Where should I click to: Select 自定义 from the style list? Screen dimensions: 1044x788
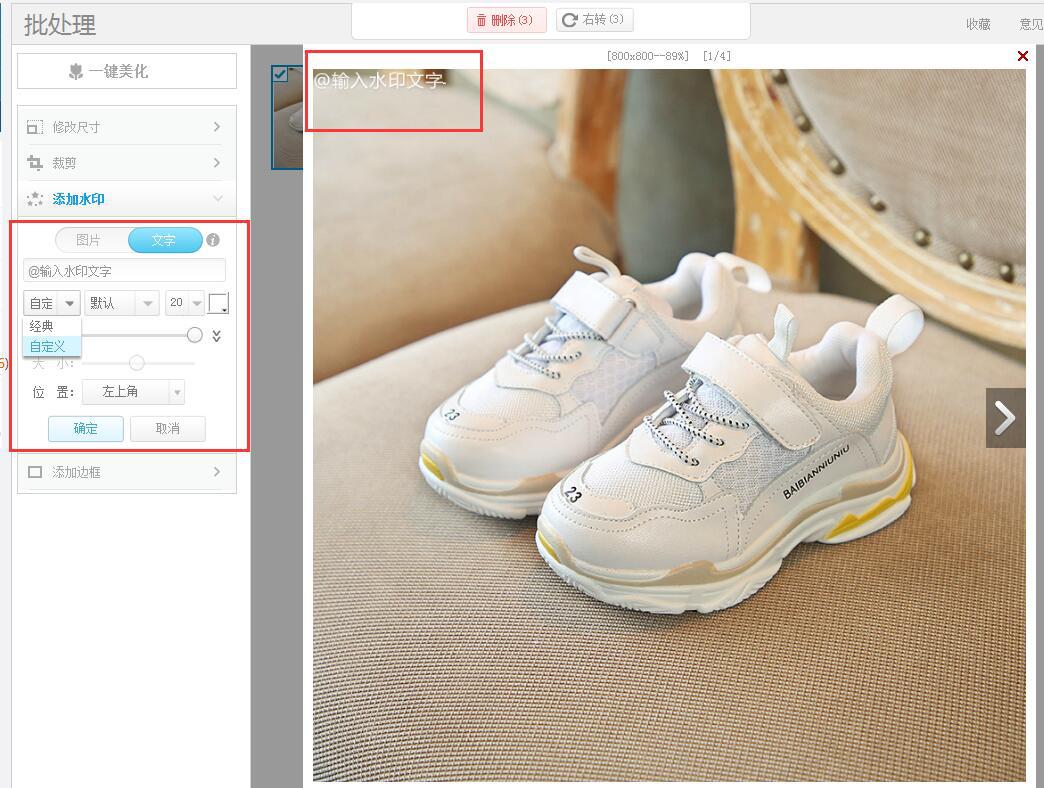(x=49, y=347)
